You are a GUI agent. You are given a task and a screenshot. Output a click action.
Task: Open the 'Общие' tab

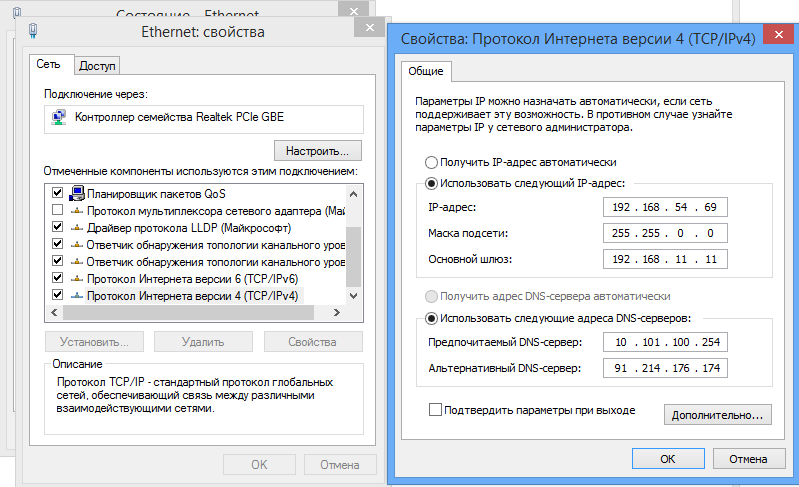(427, 72)
